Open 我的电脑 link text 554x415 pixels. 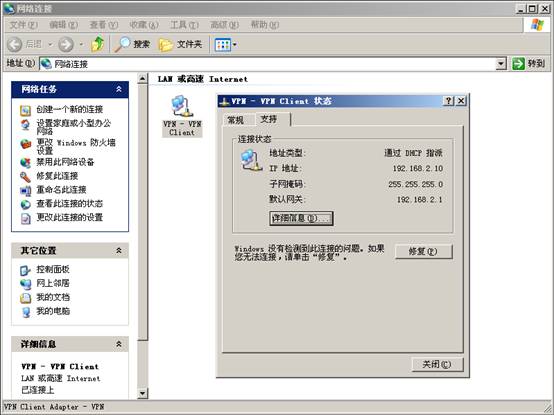coord(53,311)
